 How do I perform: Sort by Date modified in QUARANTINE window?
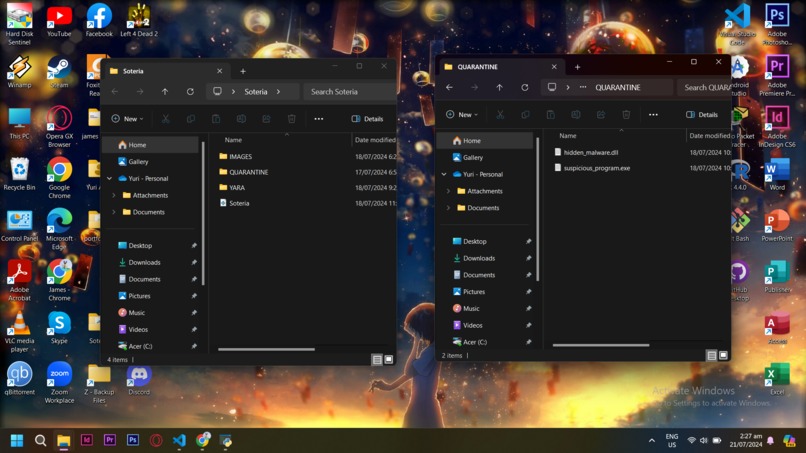coord(709,136)
